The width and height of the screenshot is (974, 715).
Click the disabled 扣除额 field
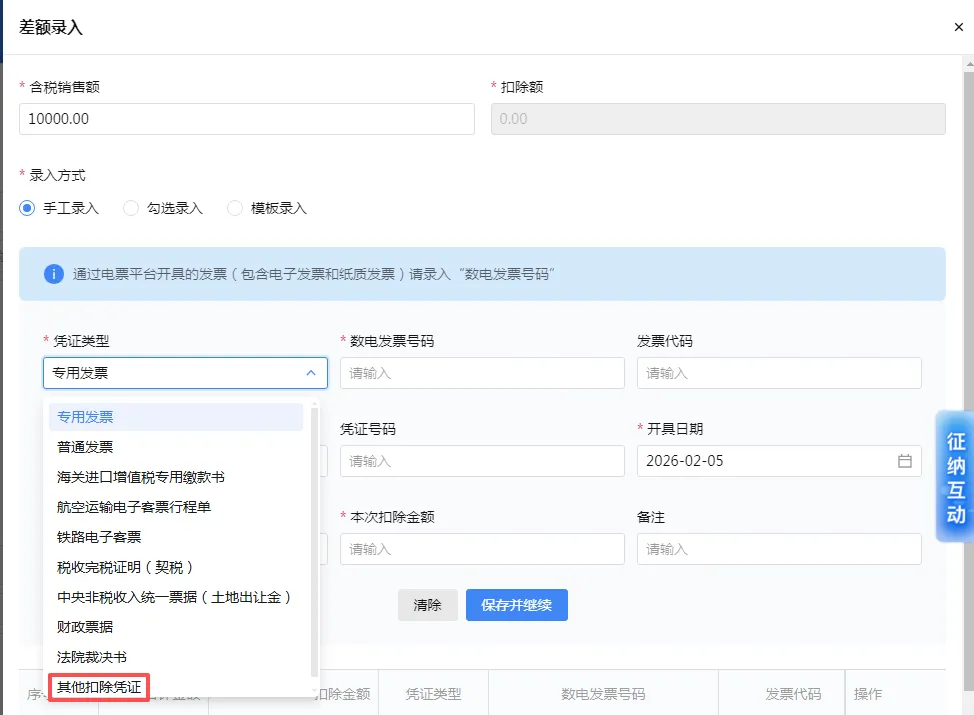pyautogui.click(x=718, y=119)
